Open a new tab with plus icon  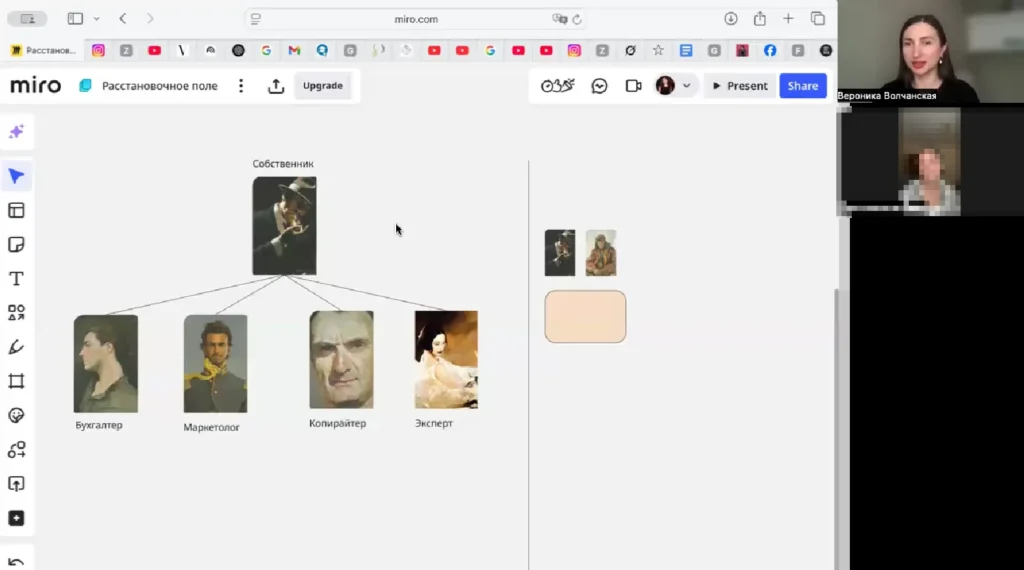[x=788, y=19]
